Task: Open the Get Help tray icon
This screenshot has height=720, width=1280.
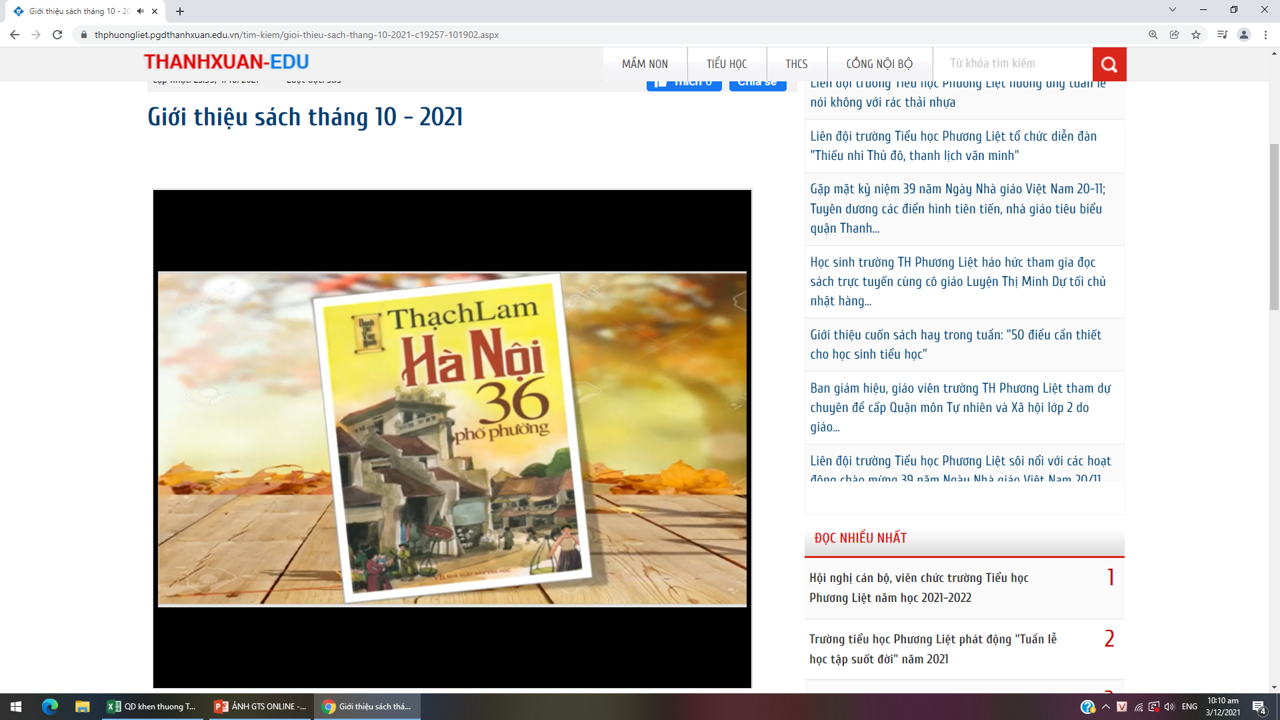Action: point(1087,707)
